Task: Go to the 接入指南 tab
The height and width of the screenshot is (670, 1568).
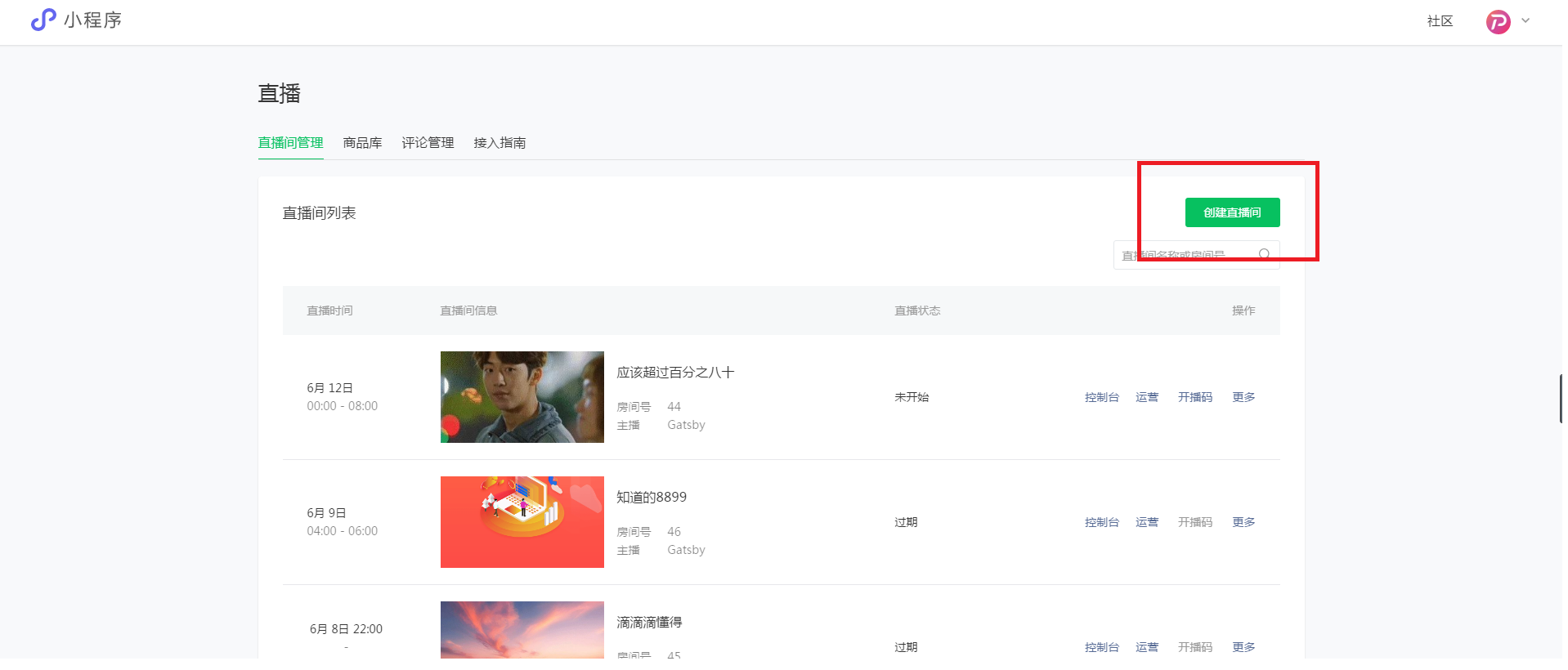Action: click(500, 143)
